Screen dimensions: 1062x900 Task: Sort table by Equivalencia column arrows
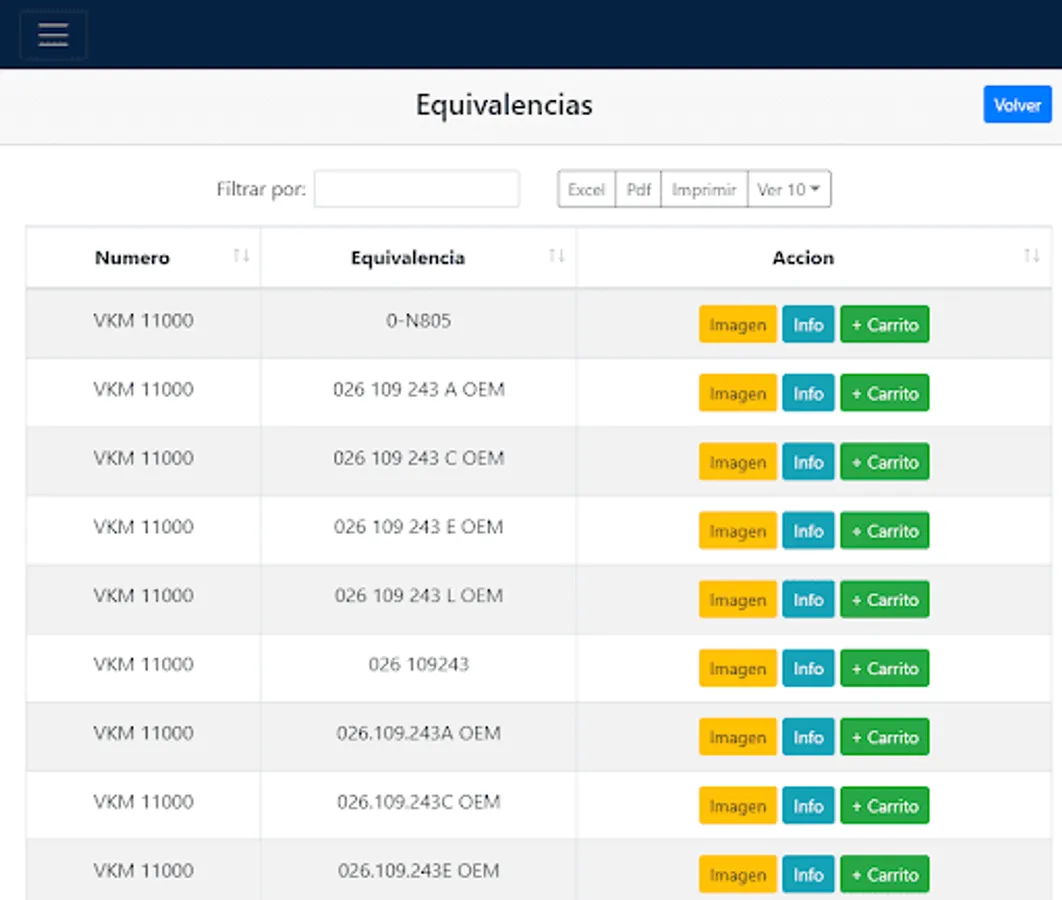coord(556,256)
